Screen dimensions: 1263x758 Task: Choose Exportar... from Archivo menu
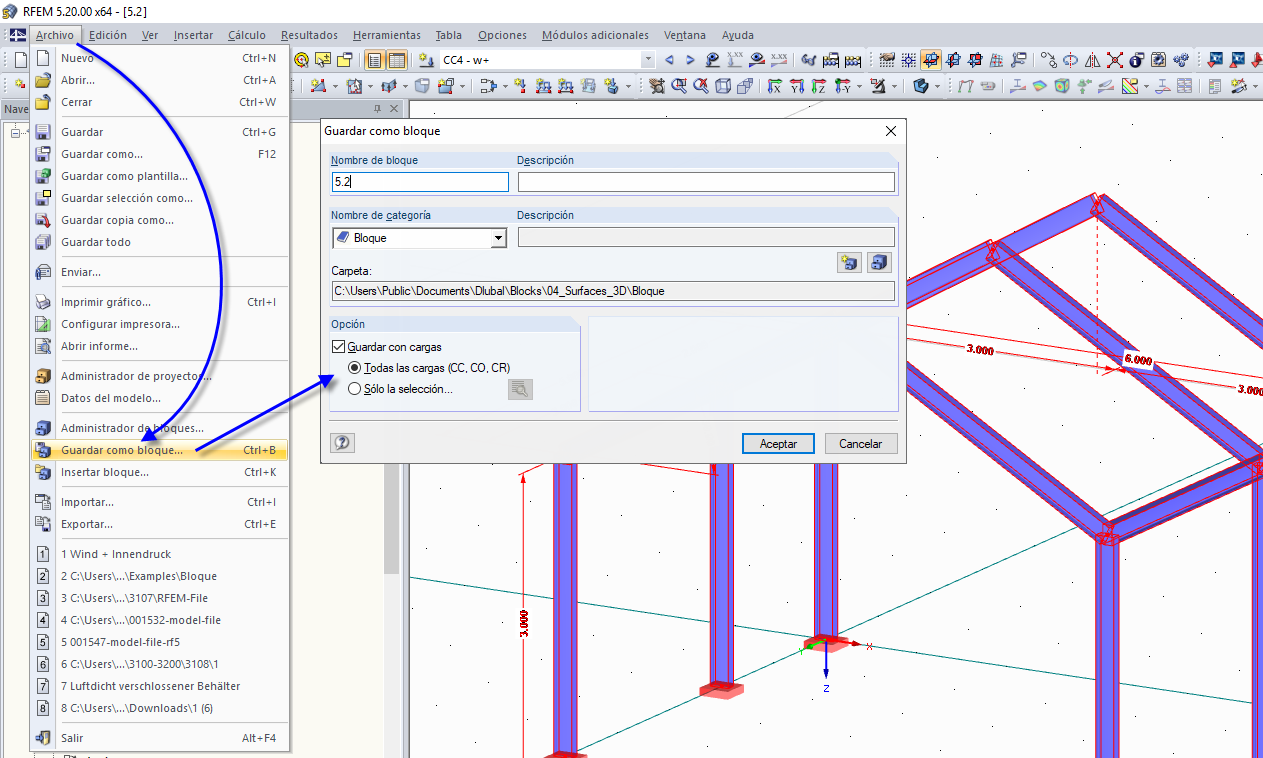tap(160, 524)
